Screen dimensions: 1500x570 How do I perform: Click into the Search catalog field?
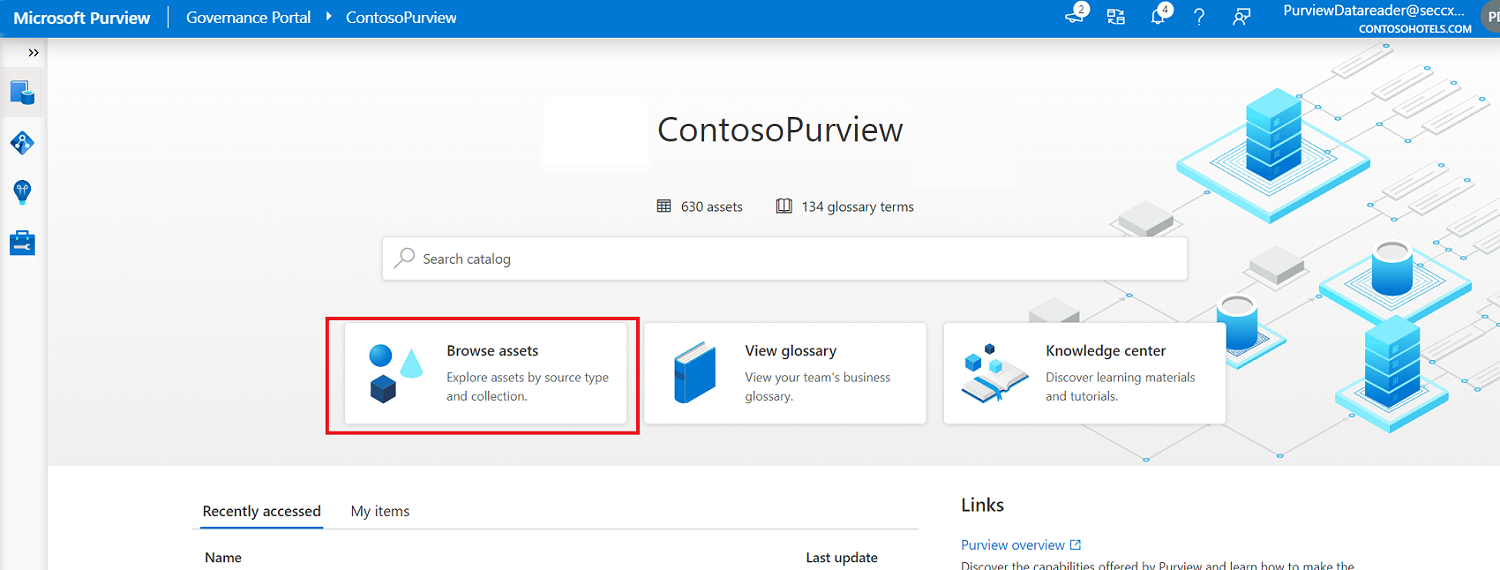click(785, 259)
